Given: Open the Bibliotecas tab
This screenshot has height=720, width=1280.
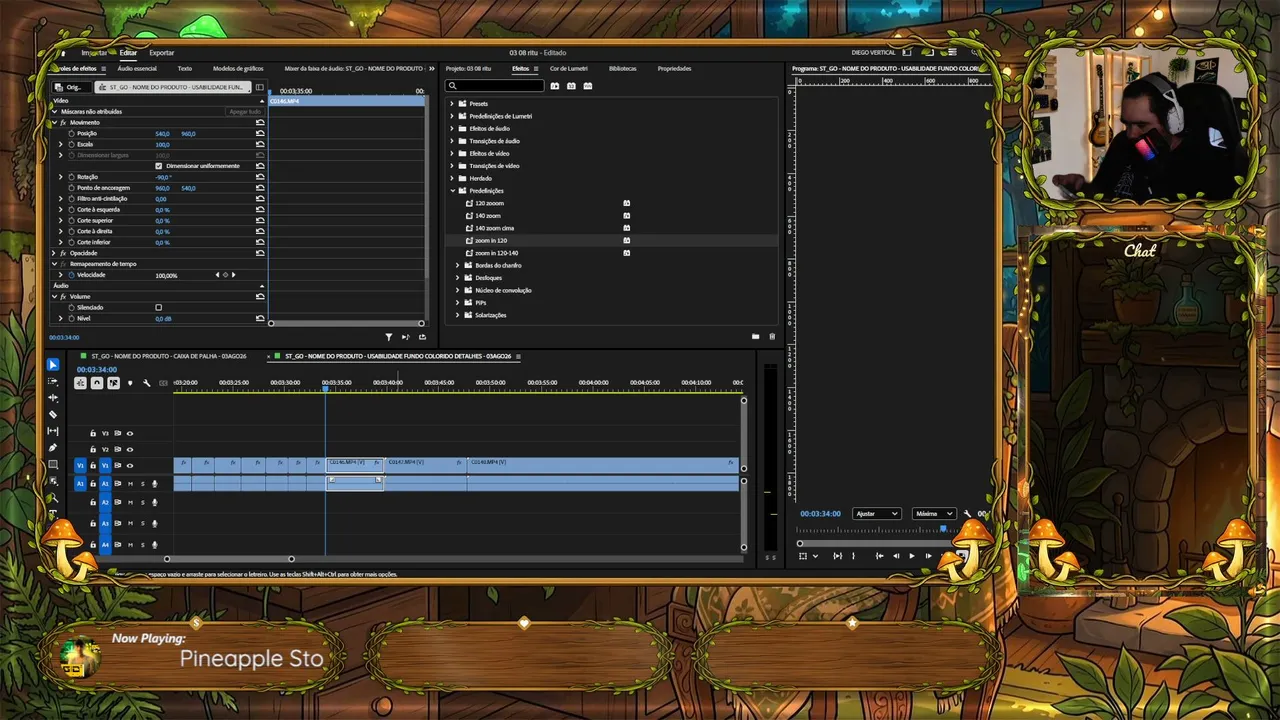Looking at the screenshot, I should click(x=622, y=69).
